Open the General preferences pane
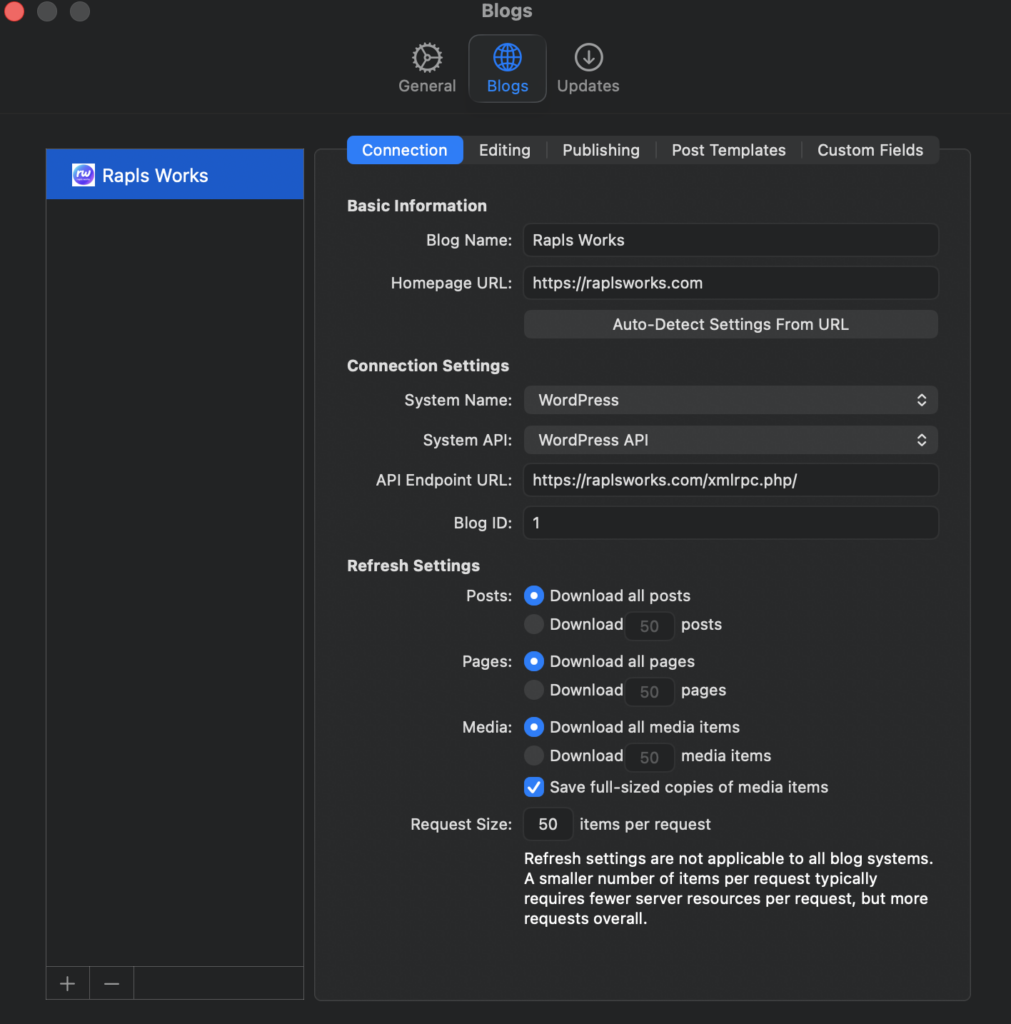1011x1024 pixels. click(427, 68)
